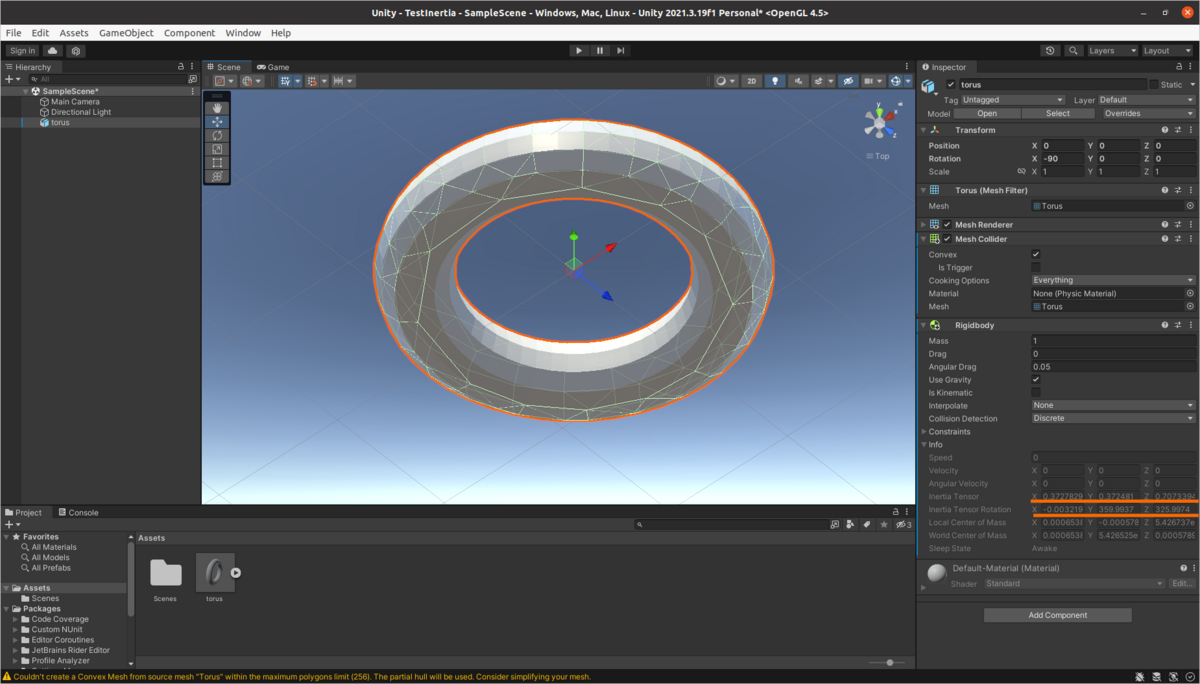1200x684 pixels.
Task: Select the Move tool in Scene toolbar
Action: (217, 122)
